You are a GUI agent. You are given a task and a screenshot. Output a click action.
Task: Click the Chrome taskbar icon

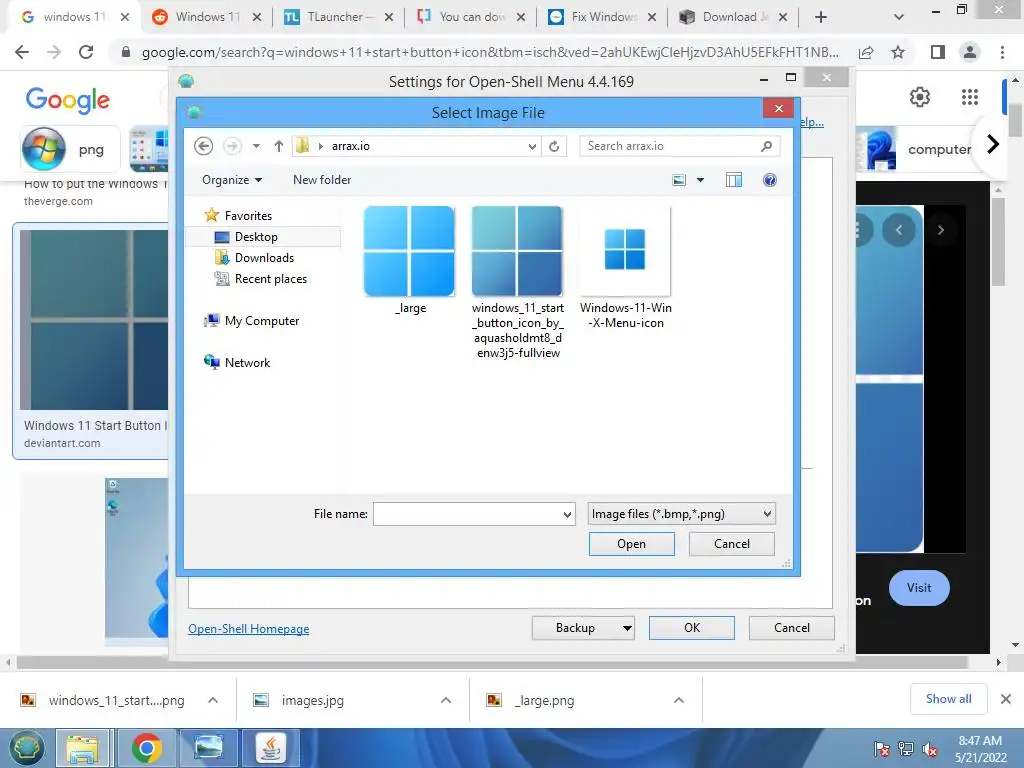point(146,748)
